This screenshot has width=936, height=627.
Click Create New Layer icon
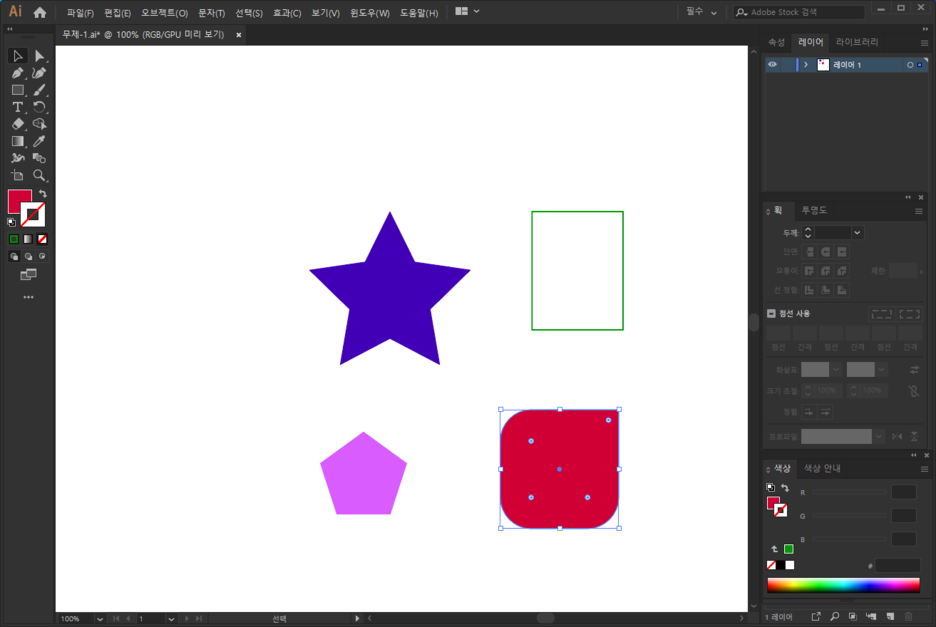890,616
